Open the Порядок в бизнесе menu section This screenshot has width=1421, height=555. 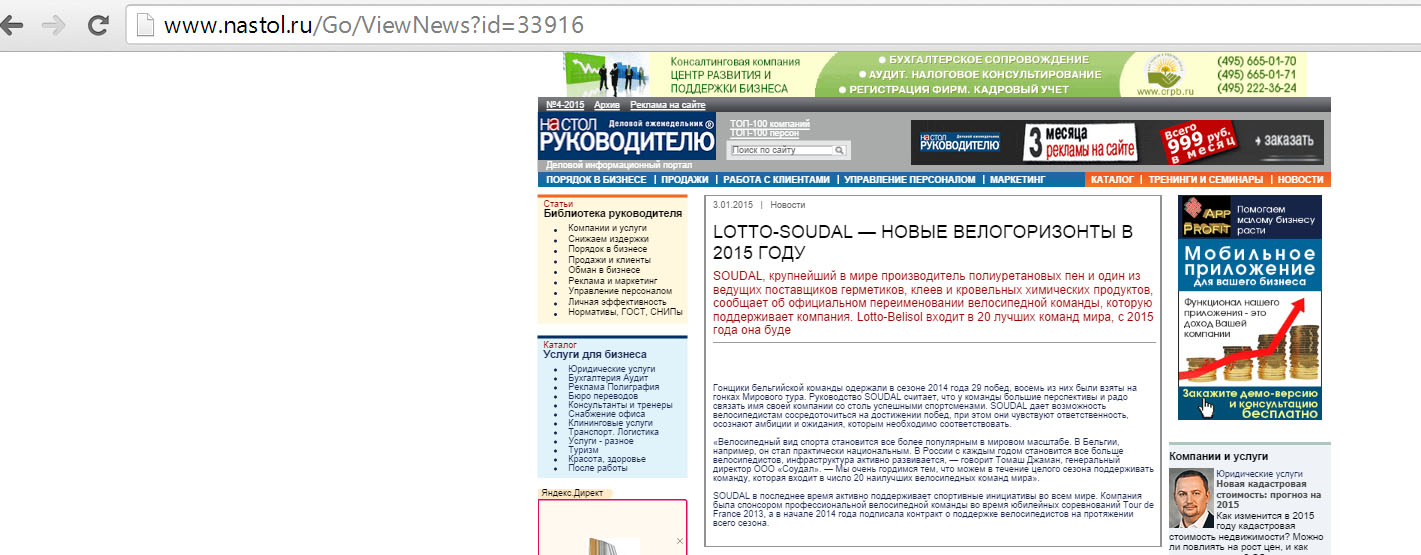(x=596, y=180)
